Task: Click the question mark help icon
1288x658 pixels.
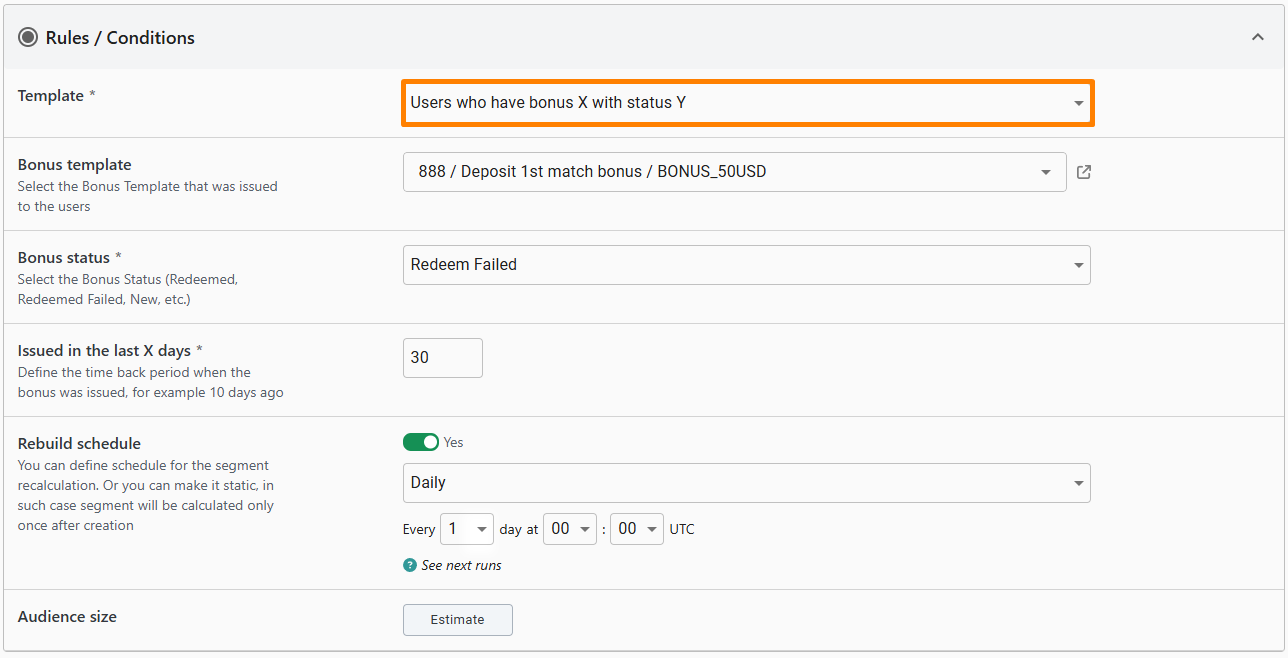Action: 410,565
